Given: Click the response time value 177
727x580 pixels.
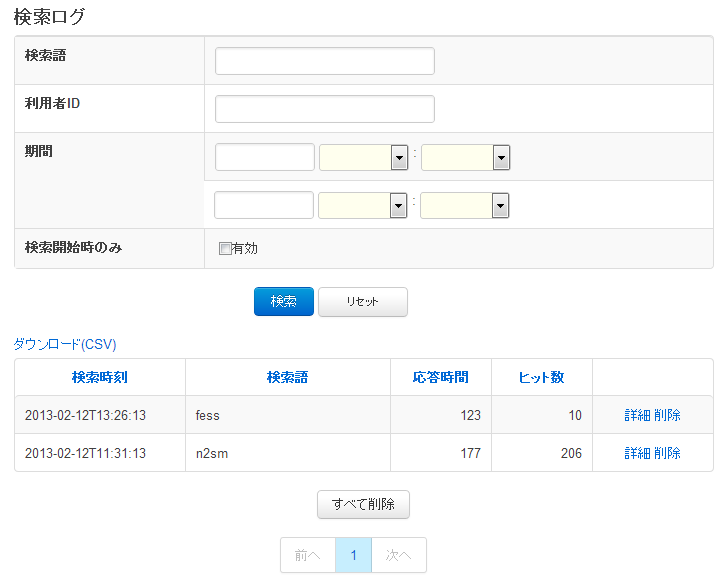Looking at the screenshot, I should tap(471, 453).
